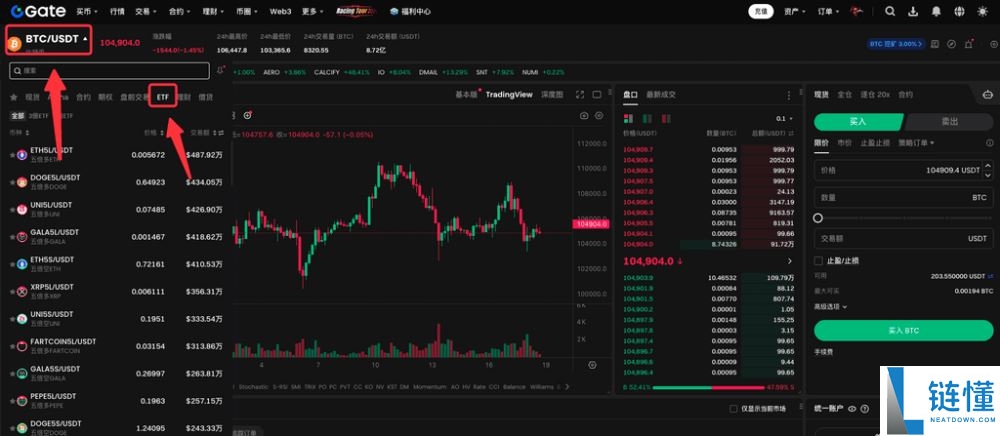Viewport: 1000px width, 436px height.
Task: Click the 充值 deposit button
Action: click(760, 12)
